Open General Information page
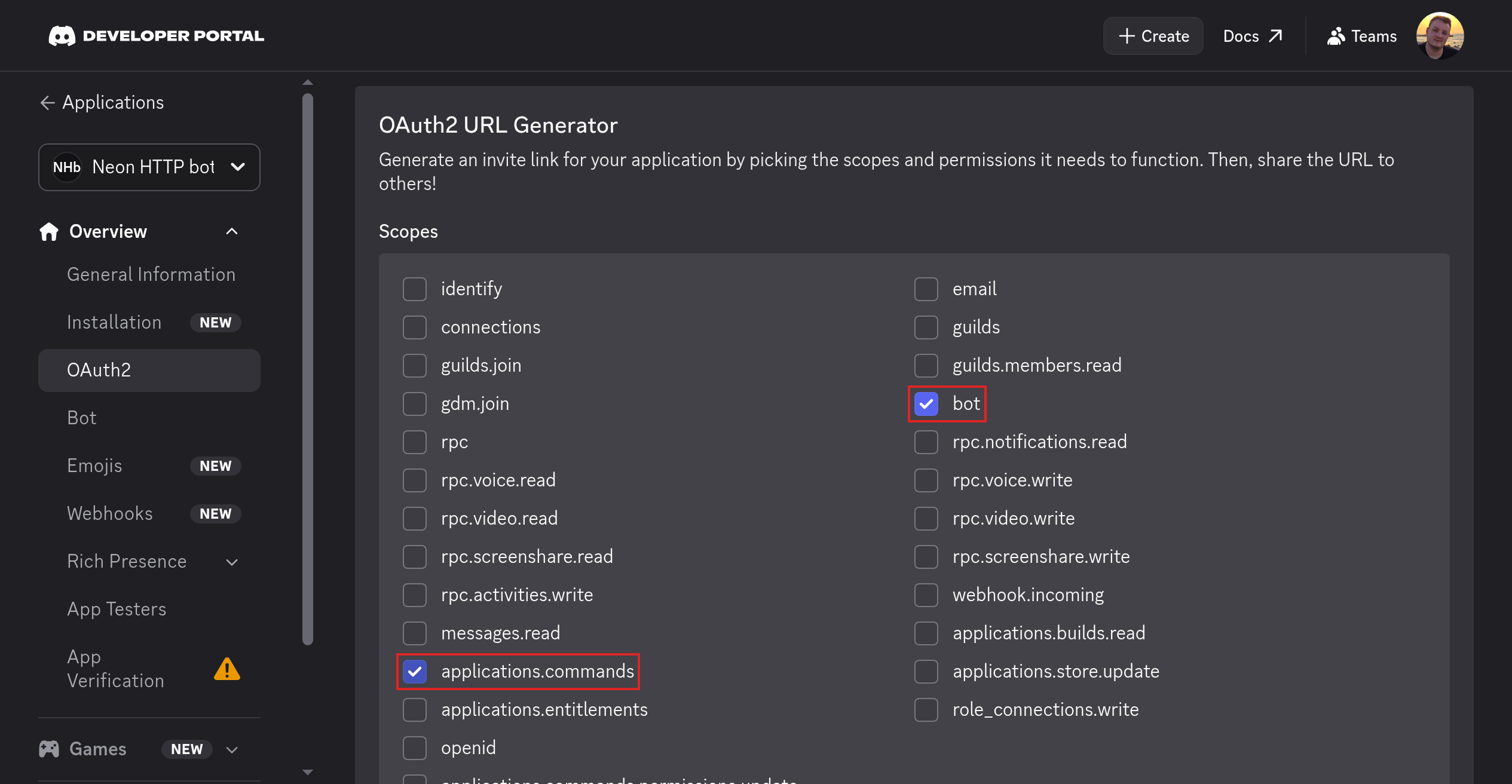This screenshot has height=784, width=1512. point(151,275)
